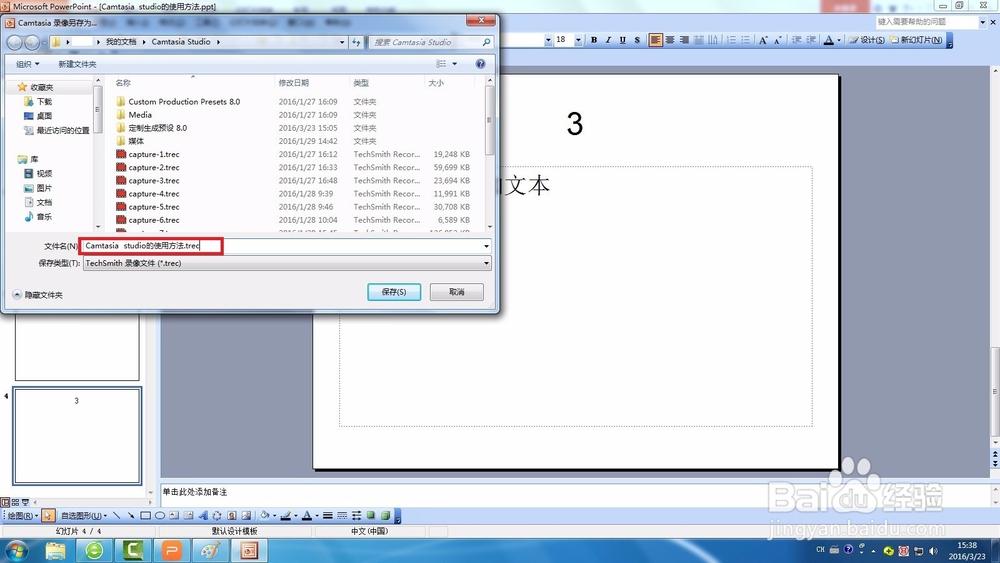Open the font name dropdown arrow
1000x563 pixels.
click(548, 40)
